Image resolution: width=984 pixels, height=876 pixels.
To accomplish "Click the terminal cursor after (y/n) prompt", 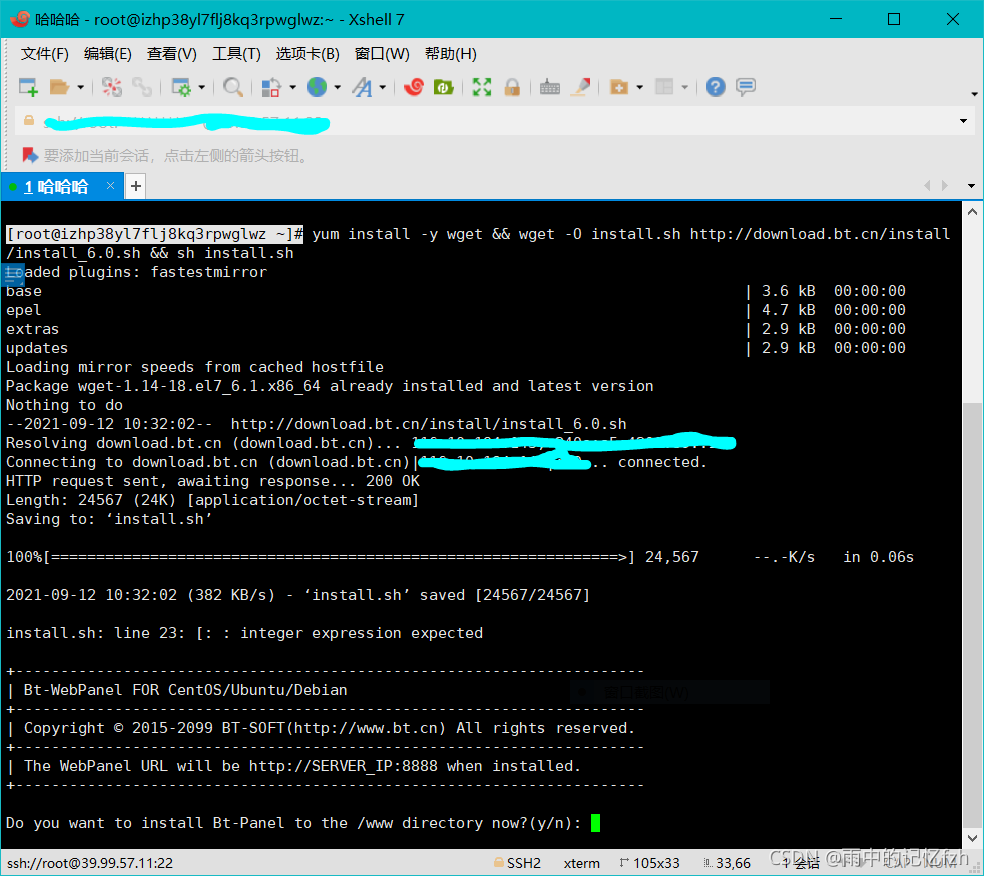I will click(595, 823).
